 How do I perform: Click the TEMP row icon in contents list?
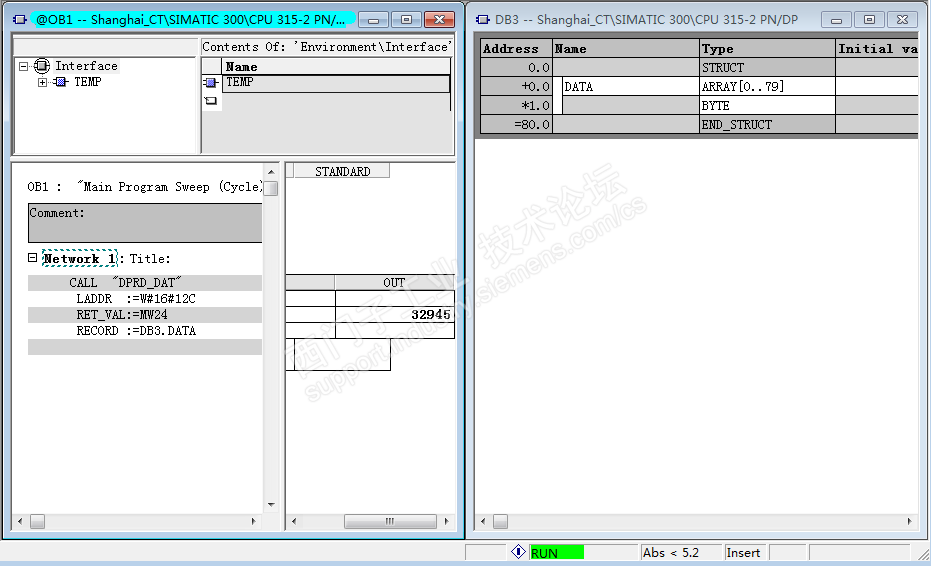tap(211, 83)
